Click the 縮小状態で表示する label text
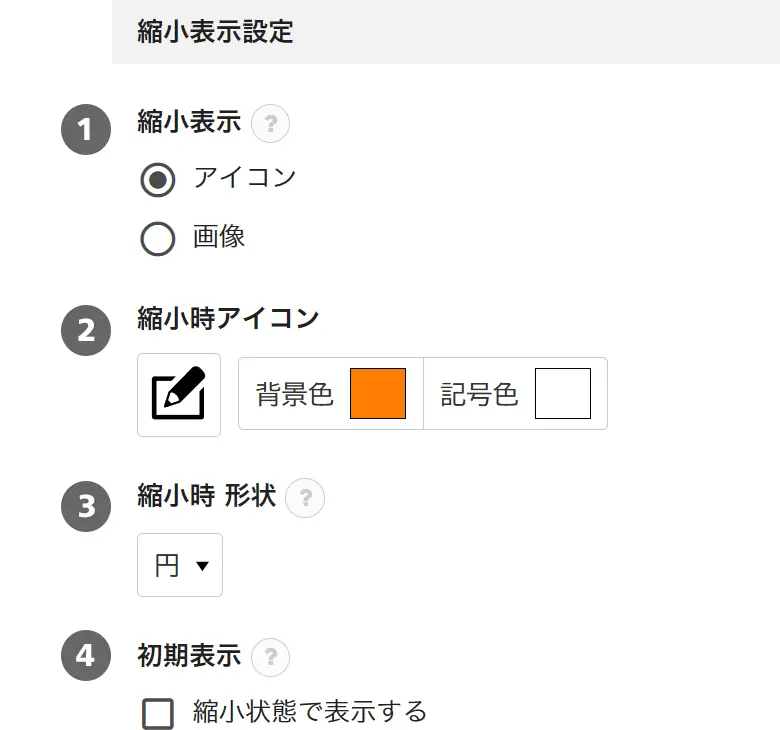This screenshot has height=730, width=780. click(310, 711)
